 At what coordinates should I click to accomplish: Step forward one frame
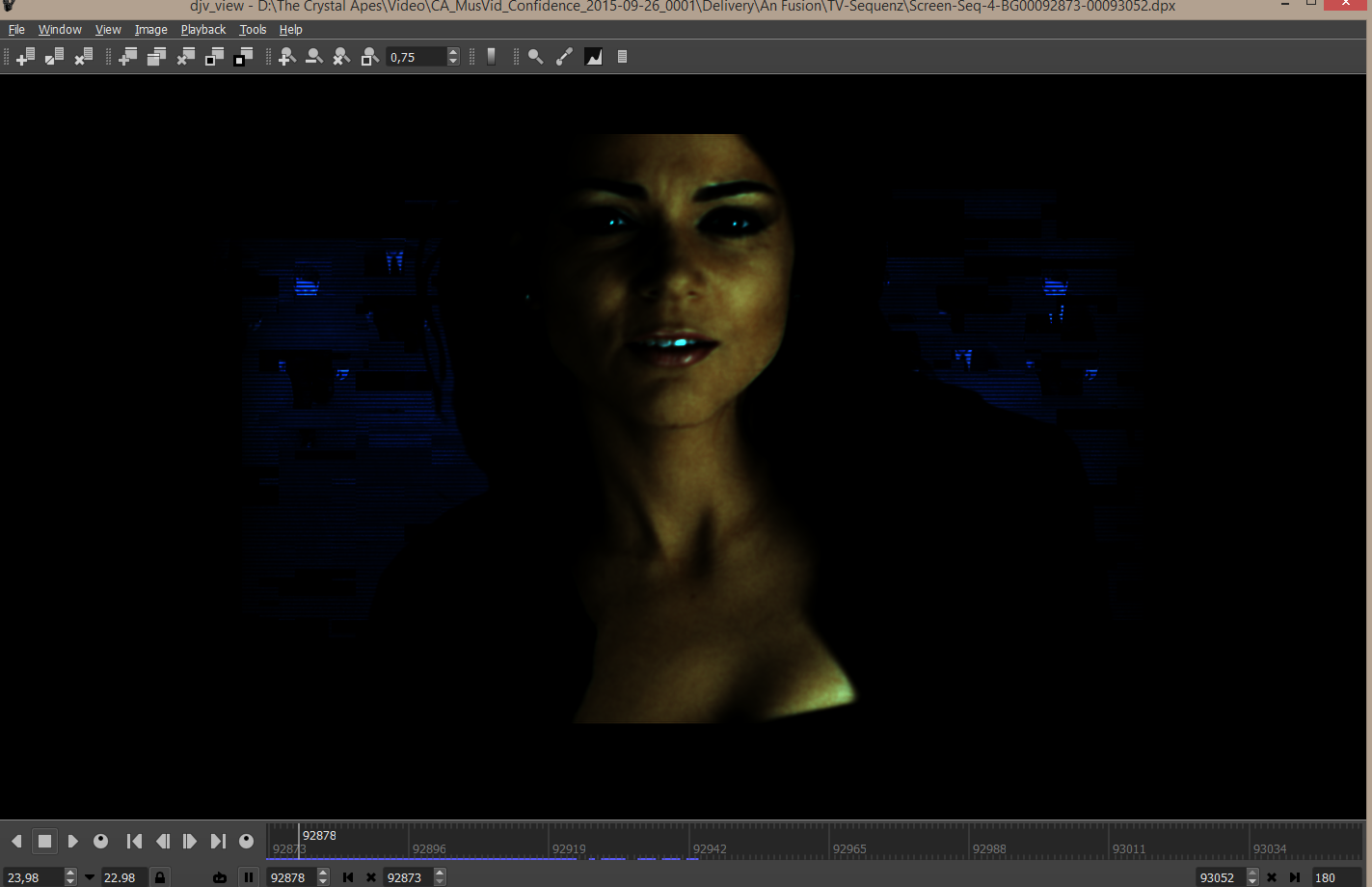click(190, 841)
